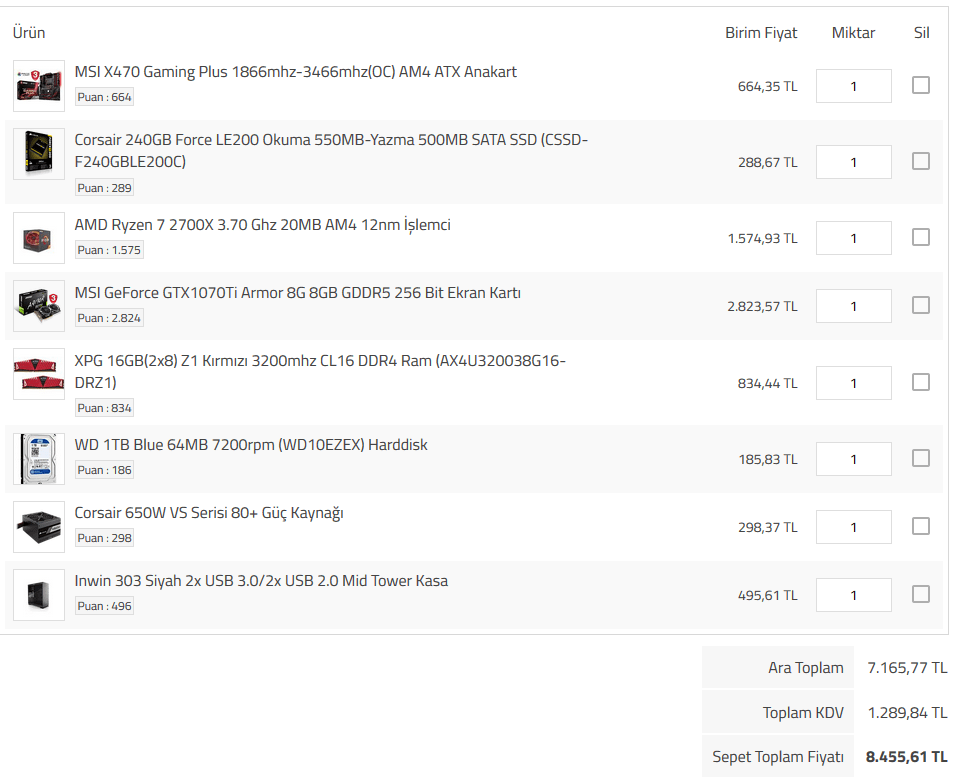This screenshot has width=962, height=777.
Task: Click quantity field for Corsair 240GB SSD
Action: pyautogui.click(x=853, y=162)
